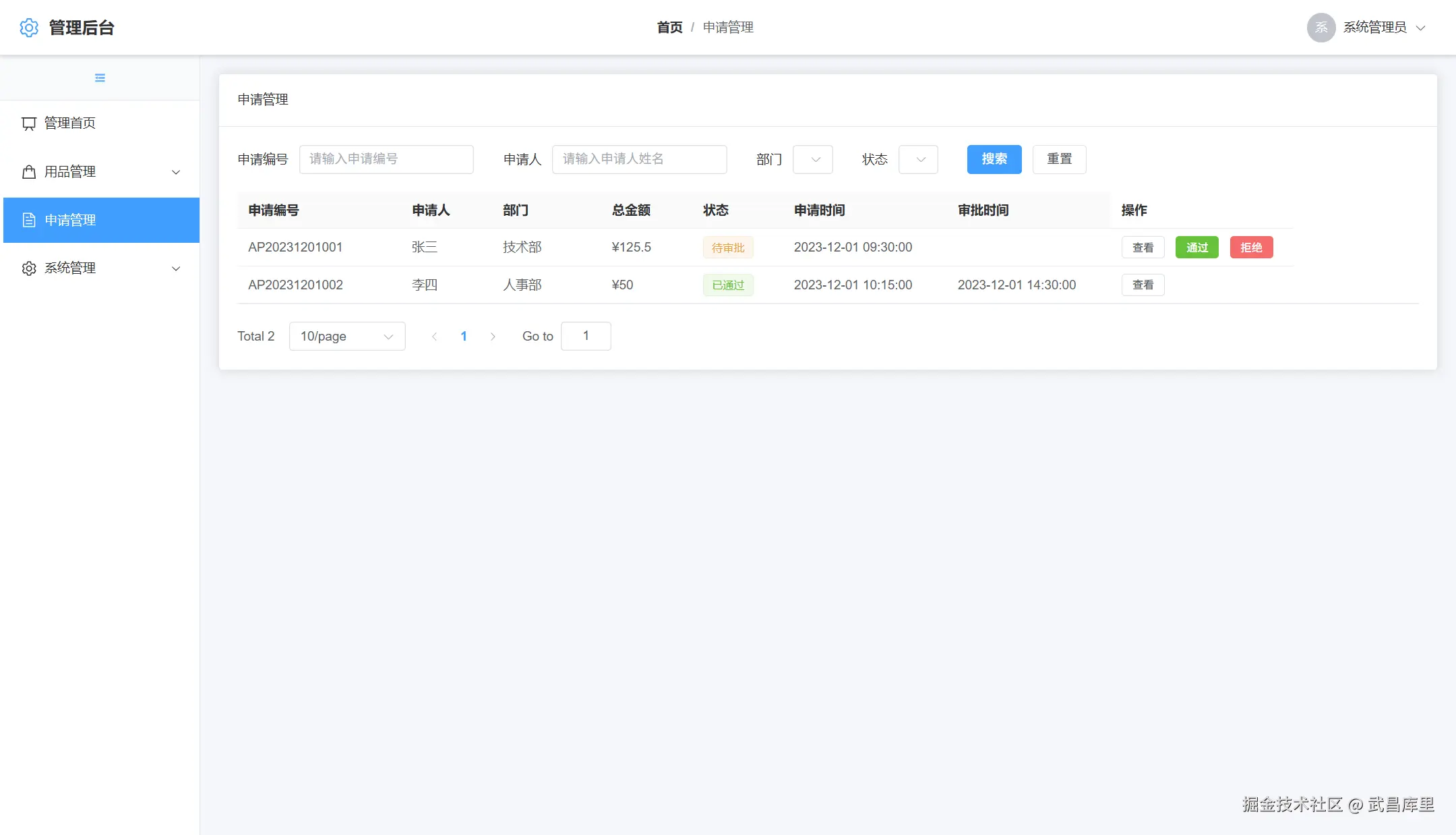Viewport: 1456px width, 835px height.
Task: Click the blue 搜索 button
Action: (x=994, y=159)
